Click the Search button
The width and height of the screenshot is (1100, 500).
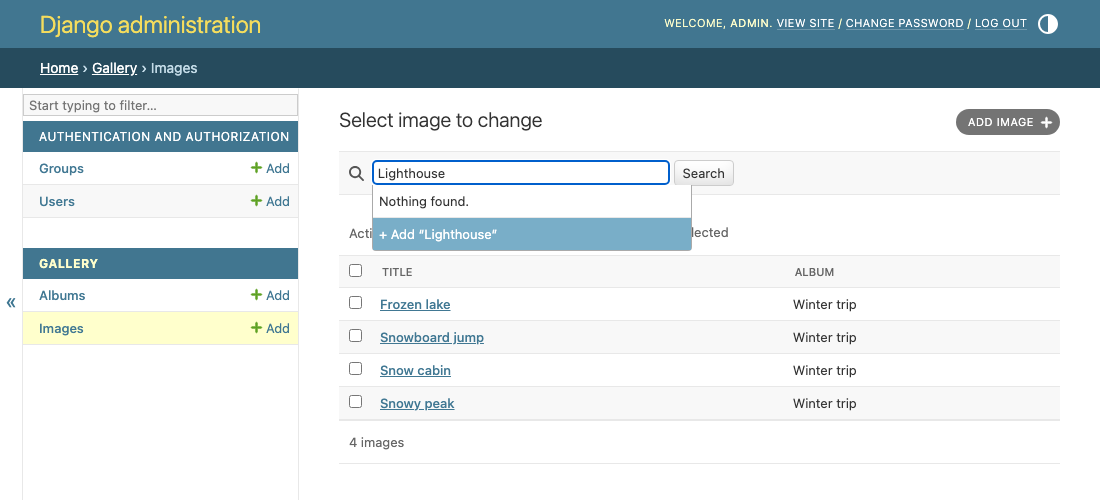tap(704, 173)
